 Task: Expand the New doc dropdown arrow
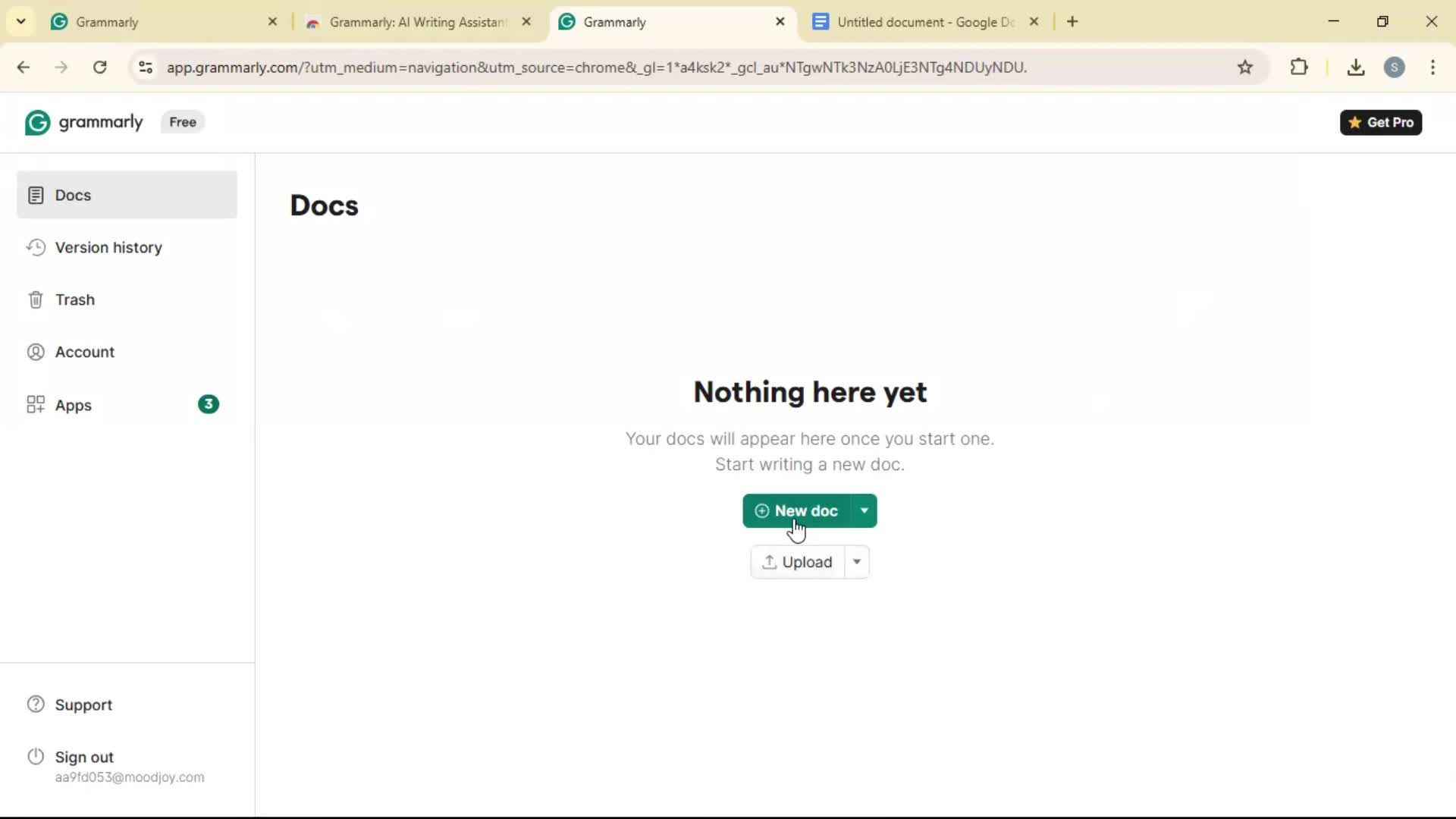click(x=864, y=510)
